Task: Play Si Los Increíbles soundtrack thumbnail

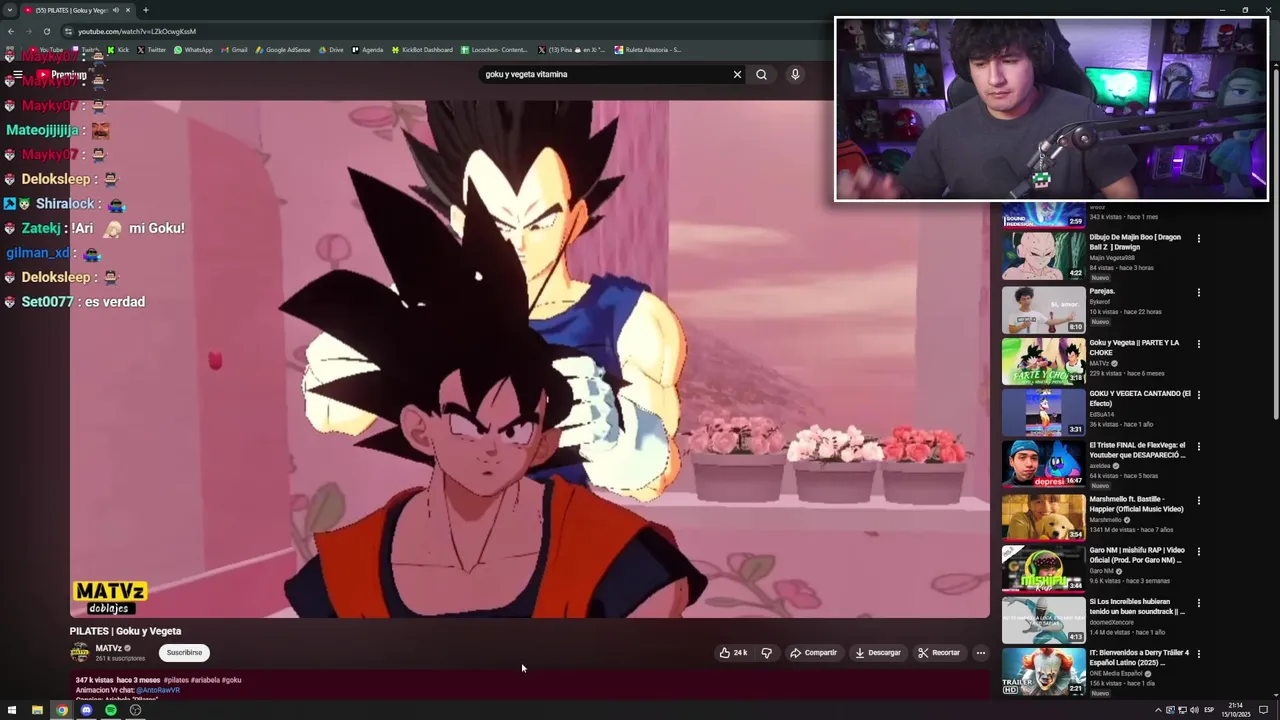Action: click(x=1043, y=621)
